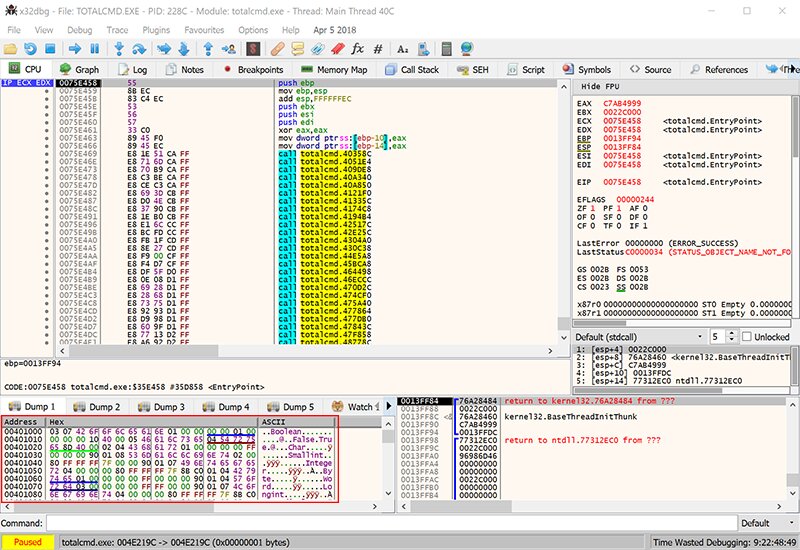Open the Favourites menu

tap(204, 30)
